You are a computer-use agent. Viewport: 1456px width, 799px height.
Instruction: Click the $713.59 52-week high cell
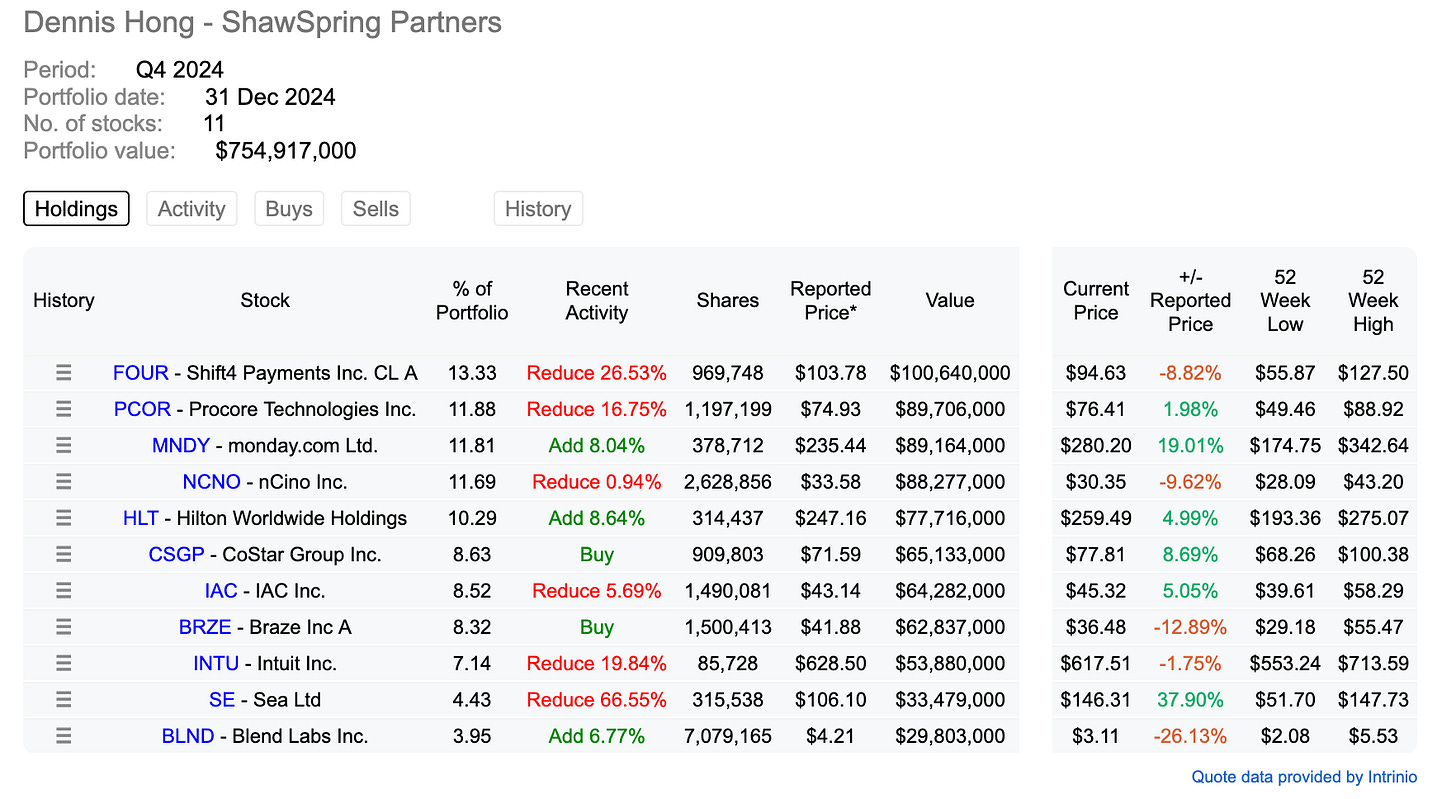(1373, 664)
